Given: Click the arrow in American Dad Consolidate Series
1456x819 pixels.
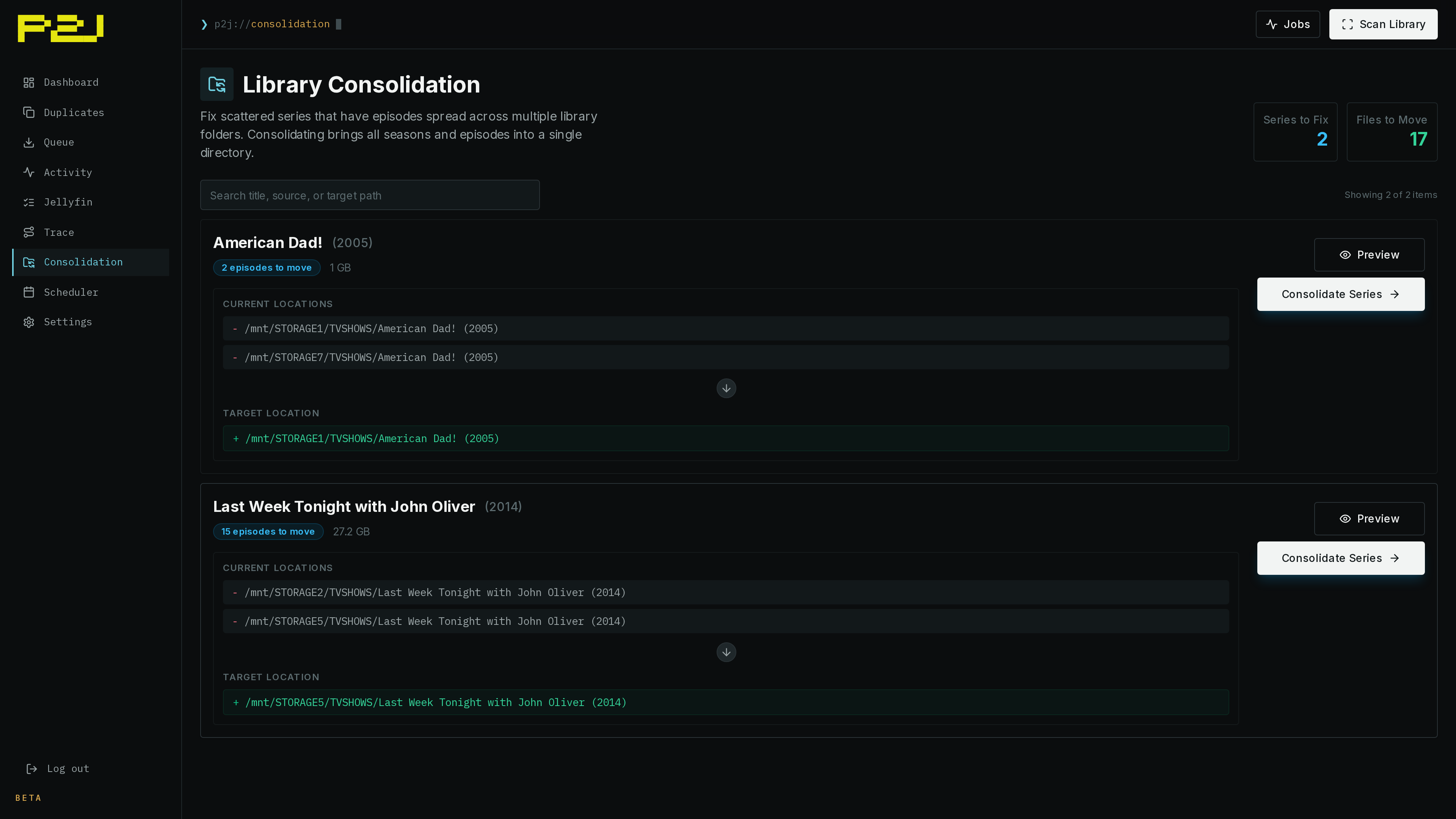Looking at the screenshot, I should pos(1395,295).
